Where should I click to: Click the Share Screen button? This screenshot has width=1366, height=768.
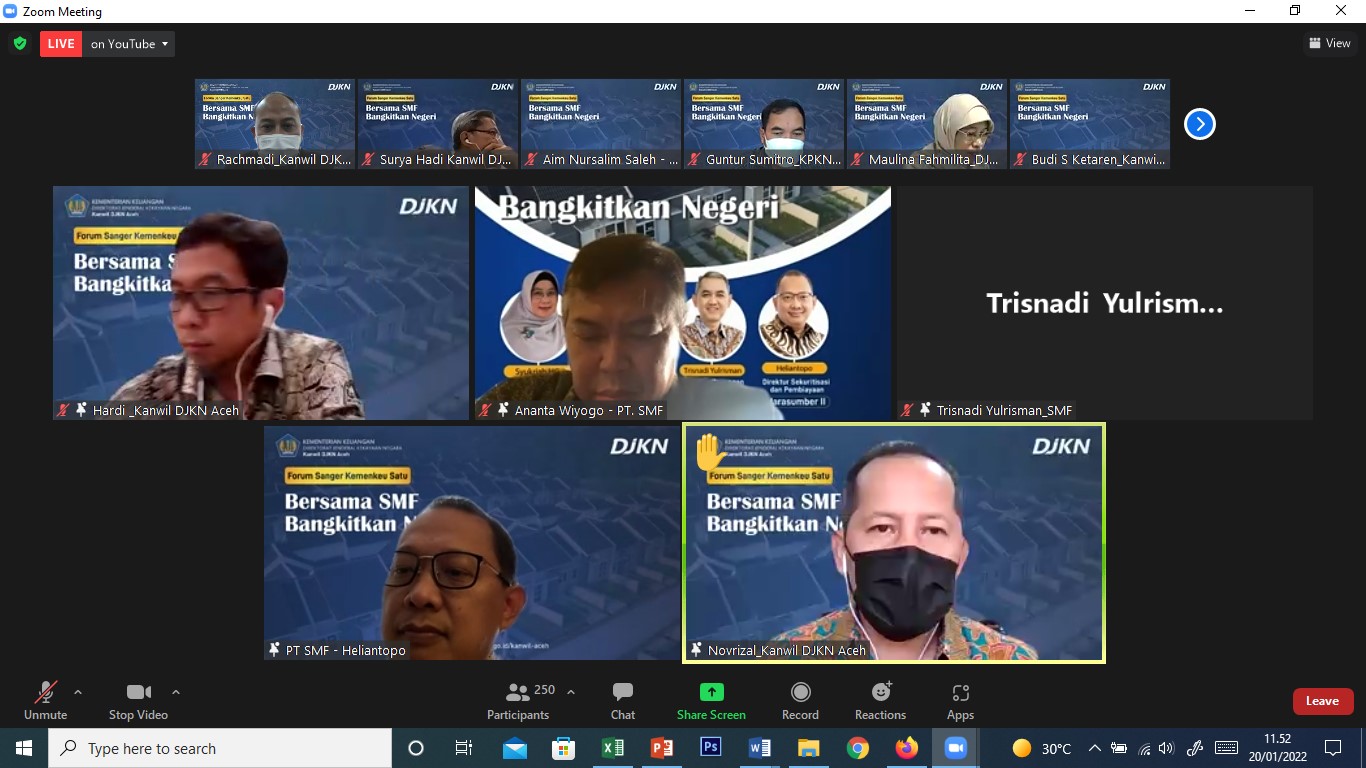(711, 700)
